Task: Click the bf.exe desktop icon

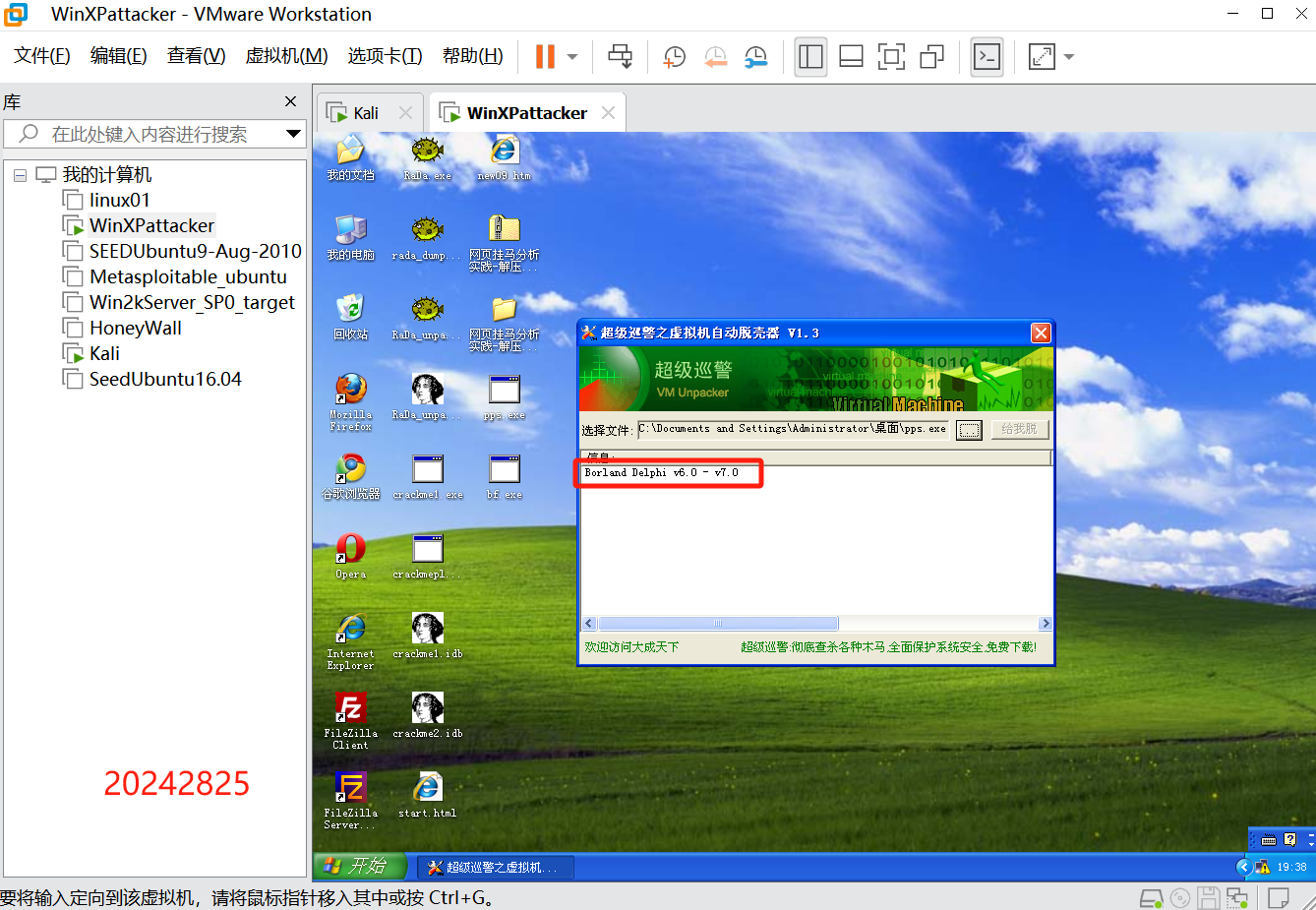Action: click(x=504, y=476)
